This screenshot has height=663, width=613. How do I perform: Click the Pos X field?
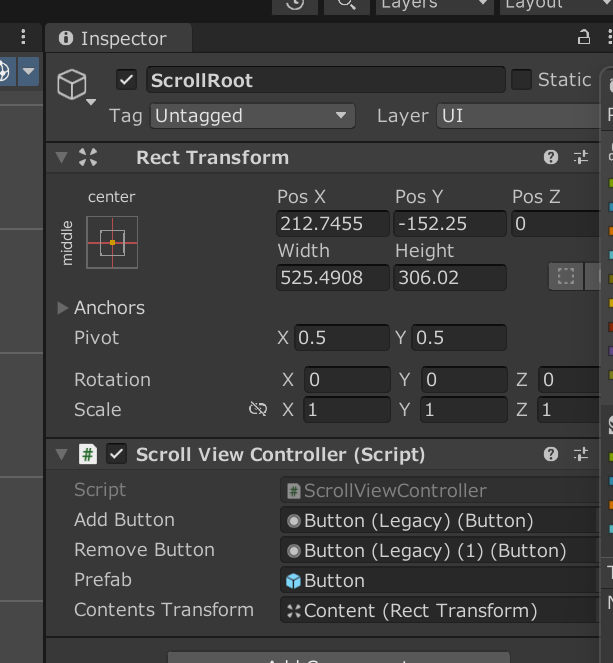coord(333,224)
